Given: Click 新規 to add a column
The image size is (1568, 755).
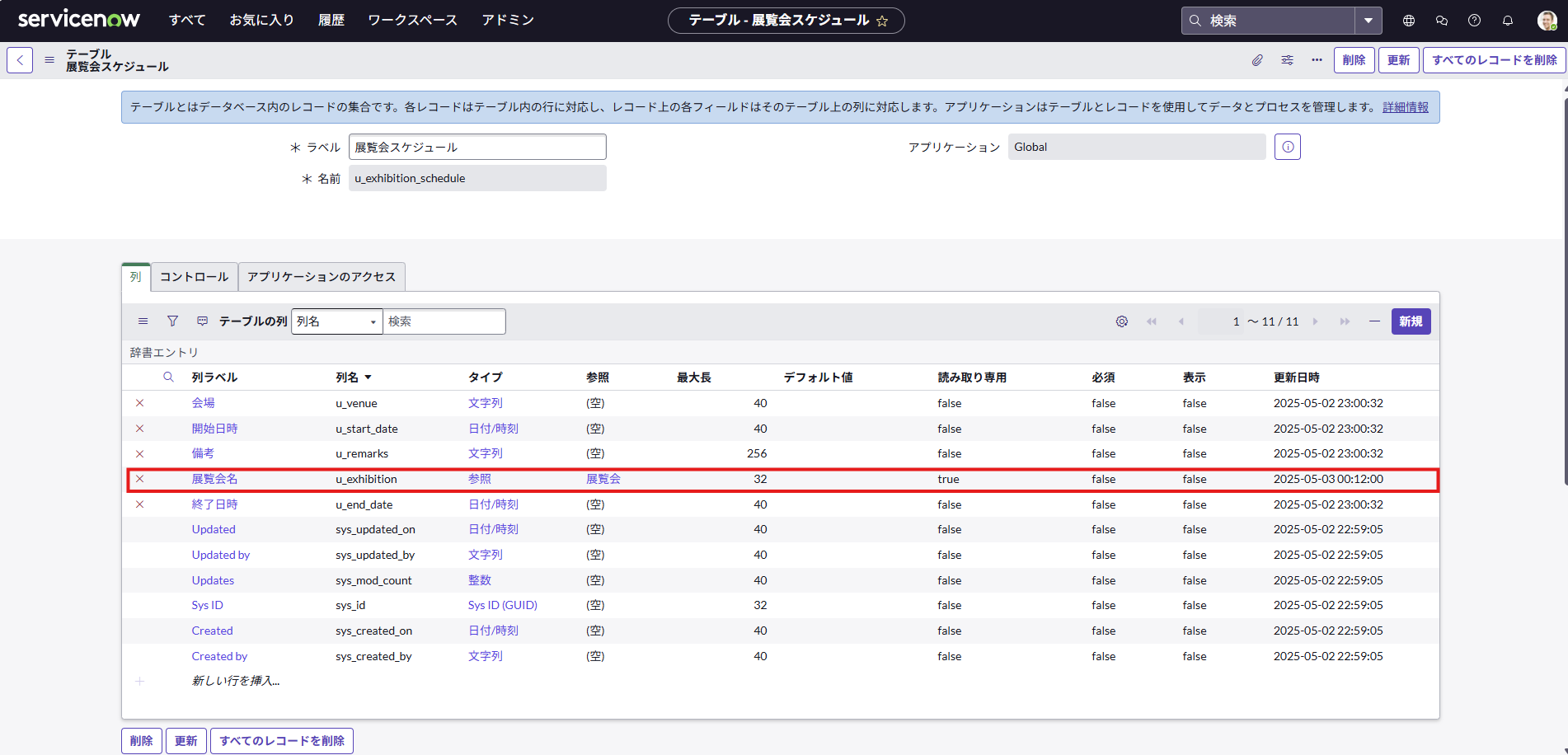Looking at the screenshot, I should pos(1411,321).
